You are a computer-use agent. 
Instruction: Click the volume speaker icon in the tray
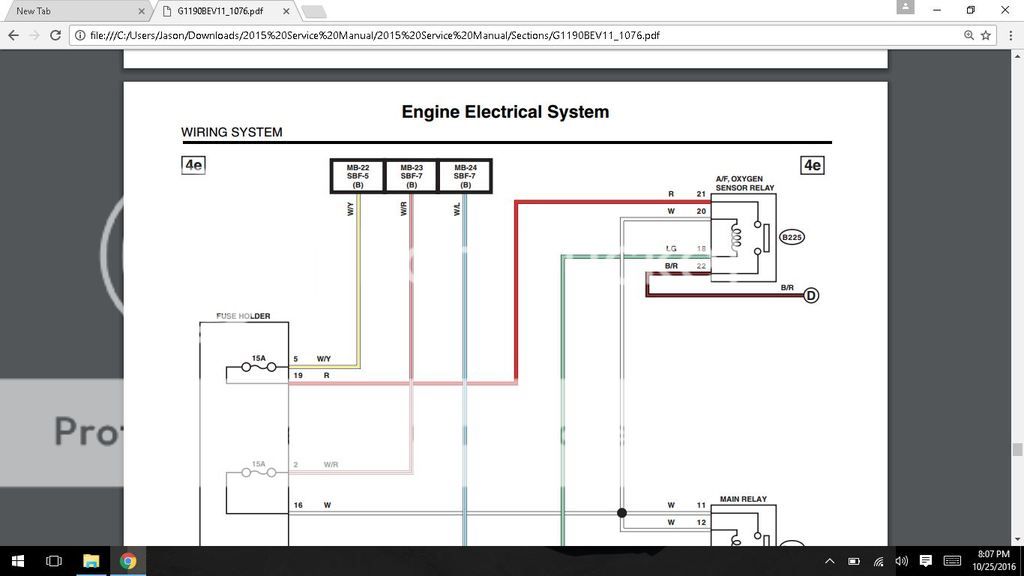click(x=901, y=560)
